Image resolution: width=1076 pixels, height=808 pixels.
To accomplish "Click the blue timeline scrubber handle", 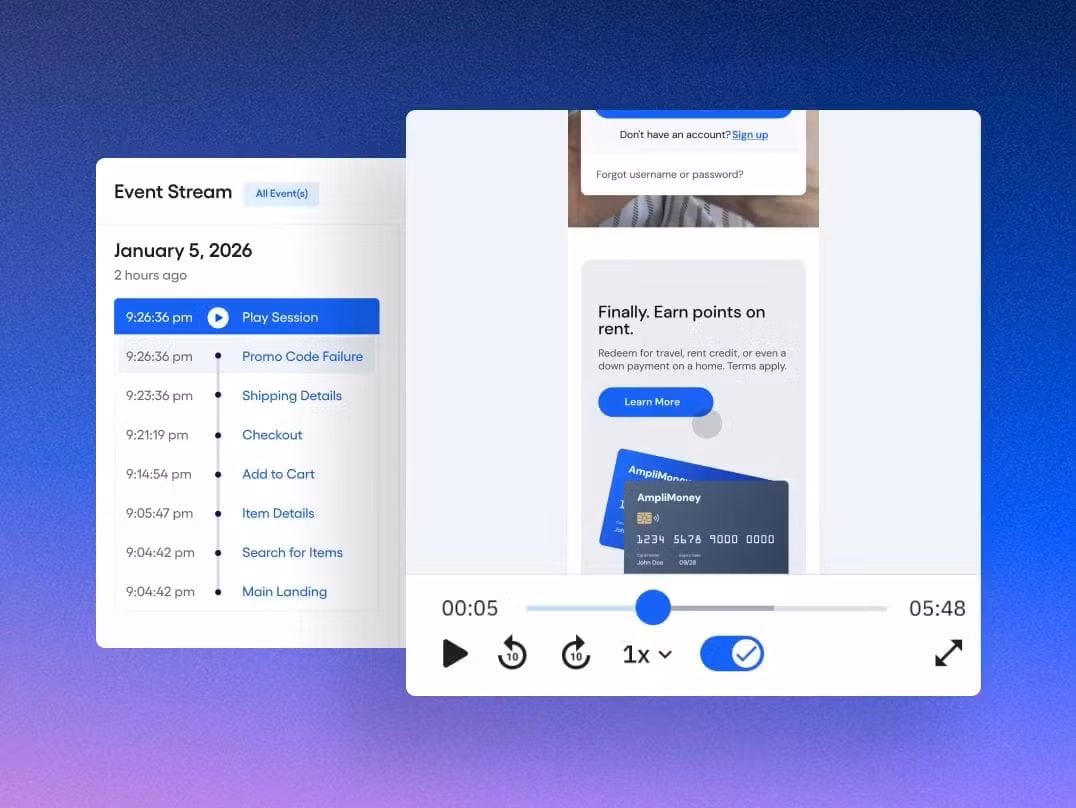I will click(x=653, y=607).
